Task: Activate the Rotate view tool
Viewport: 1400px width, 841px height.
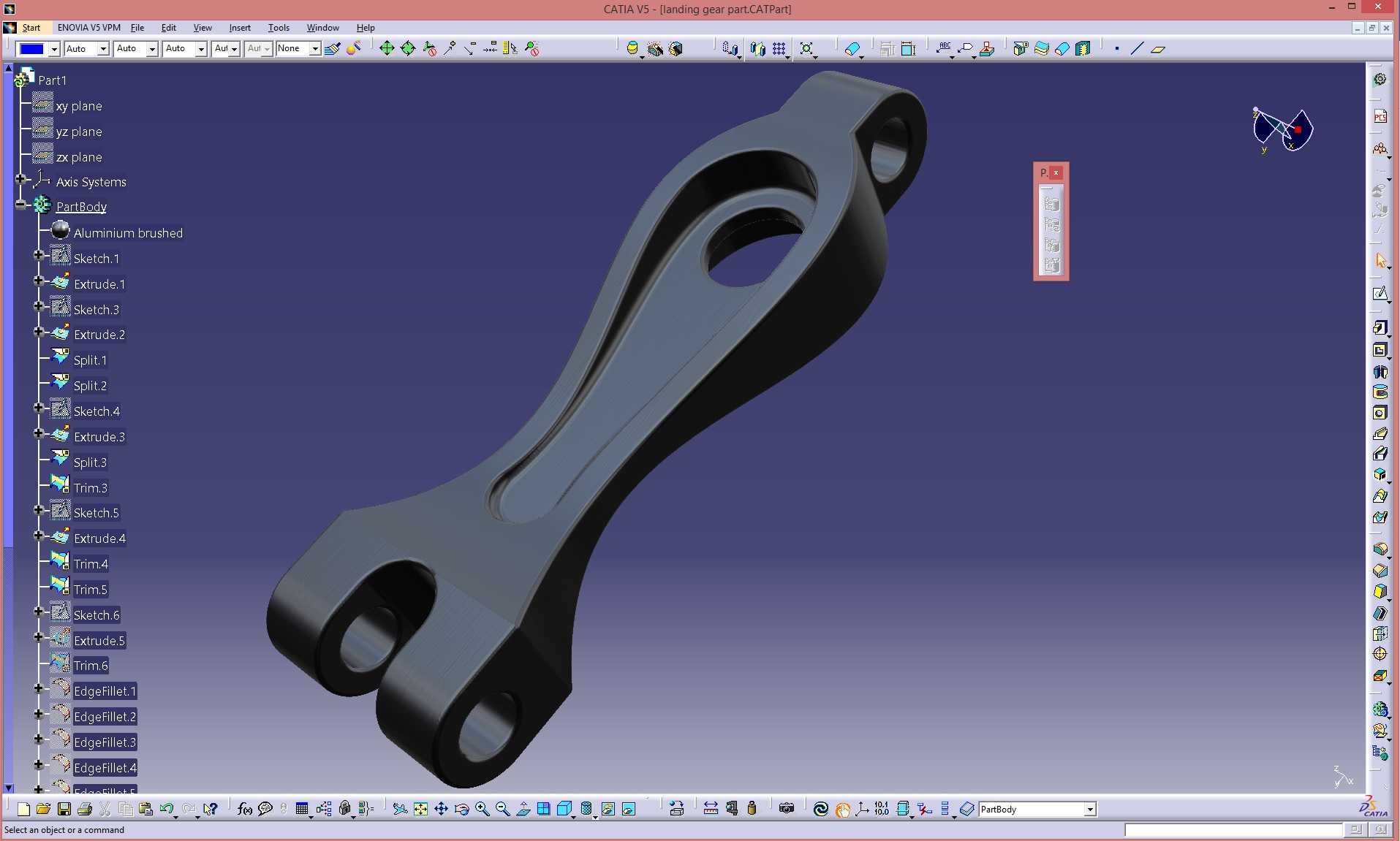Action: 461,809
